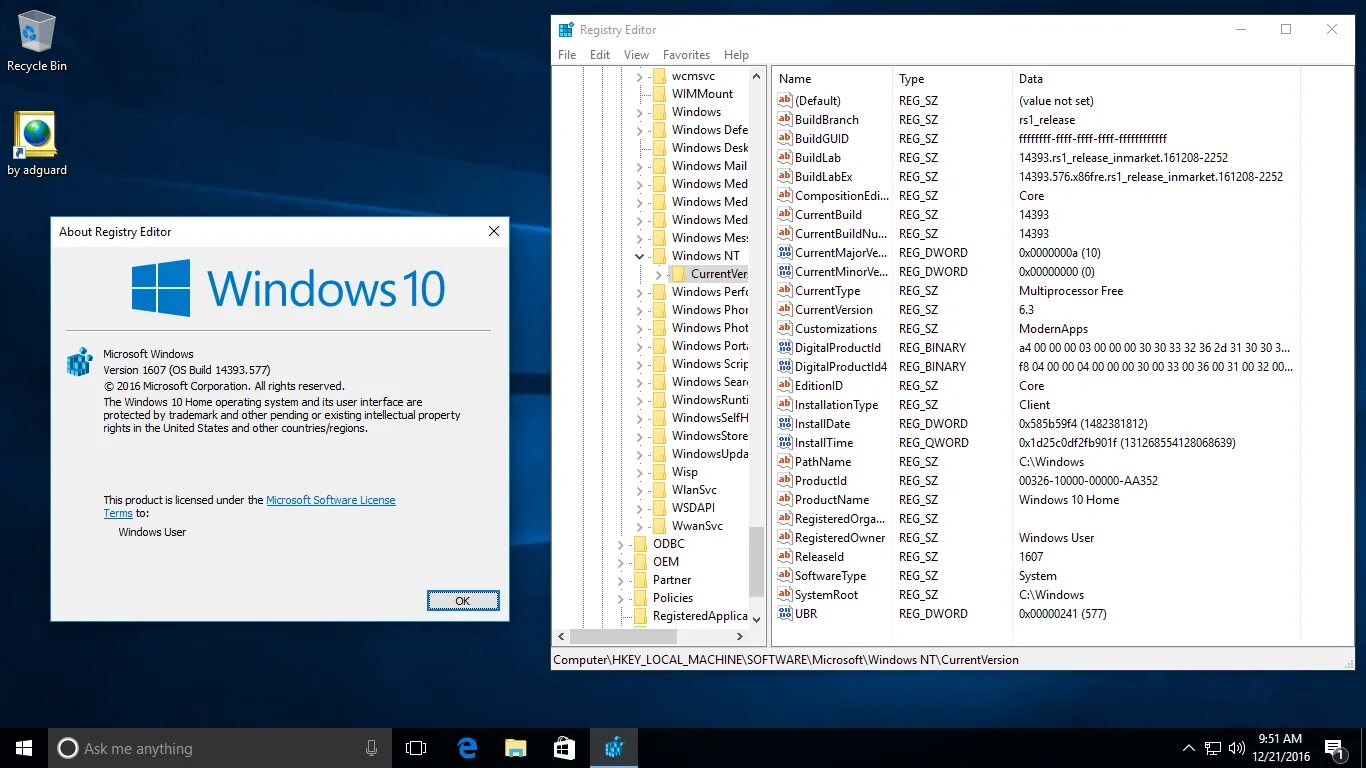Select the RegisteredOwner value name
Image resolution: width=1366 pixels, height=768 pixels.
[x=840, y=538]
